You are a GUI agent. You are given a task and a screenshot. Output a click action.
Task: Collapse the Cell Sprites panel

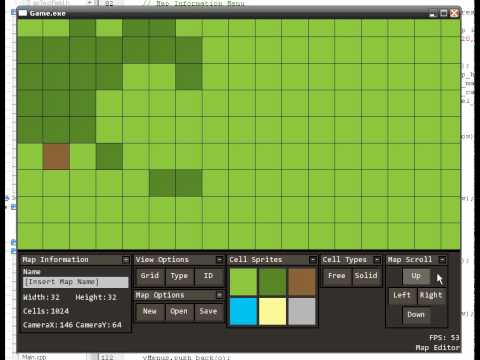[x=313, y=260]
